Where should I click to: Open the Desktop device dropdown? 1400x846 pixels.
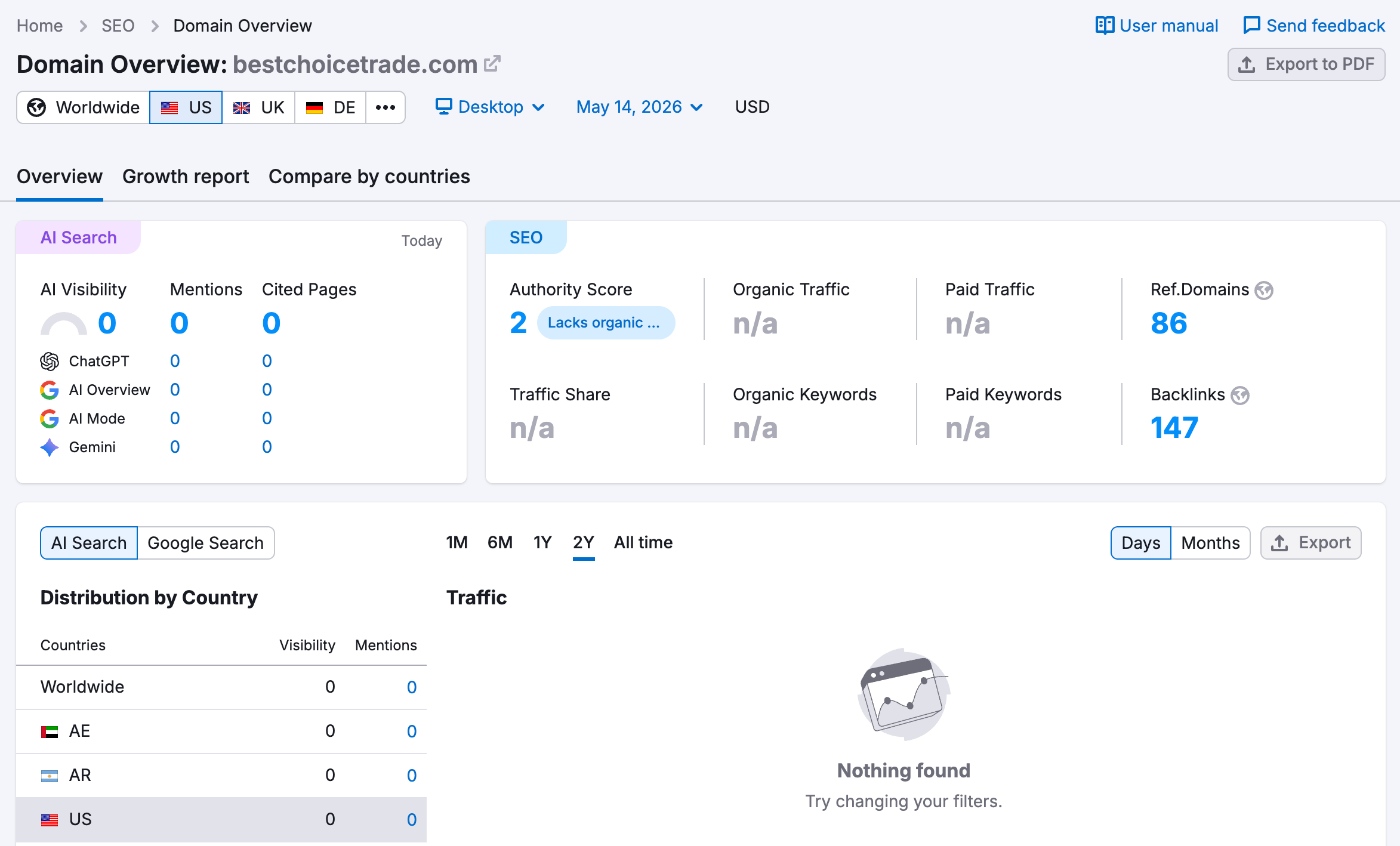491,107
